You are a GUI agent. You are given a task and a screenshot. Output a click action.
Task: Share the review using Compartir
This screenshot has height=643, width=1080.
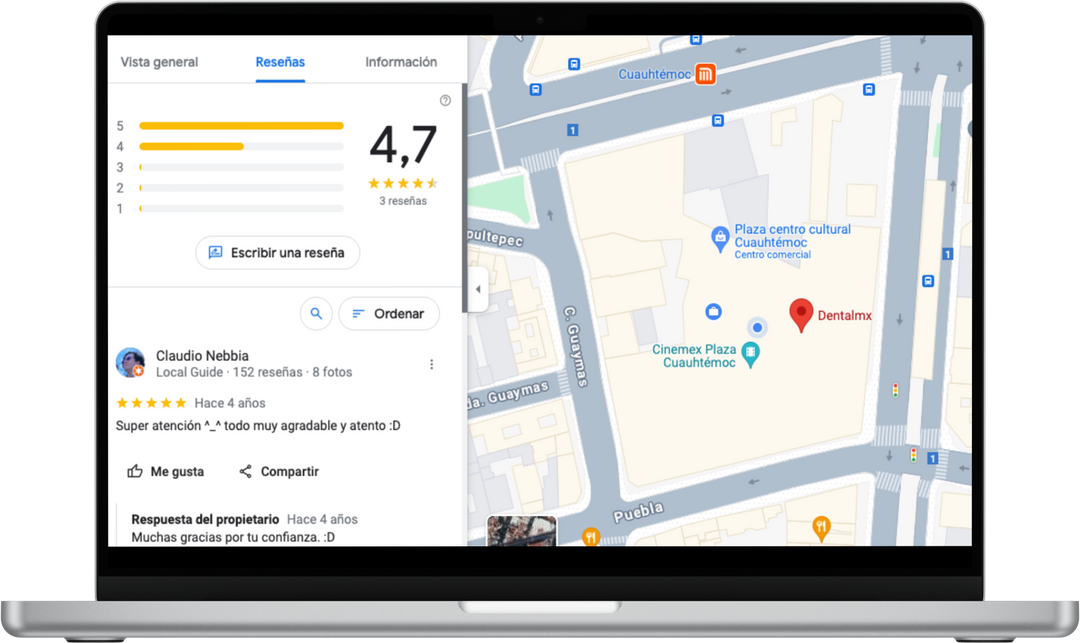(x=279, y=472)
